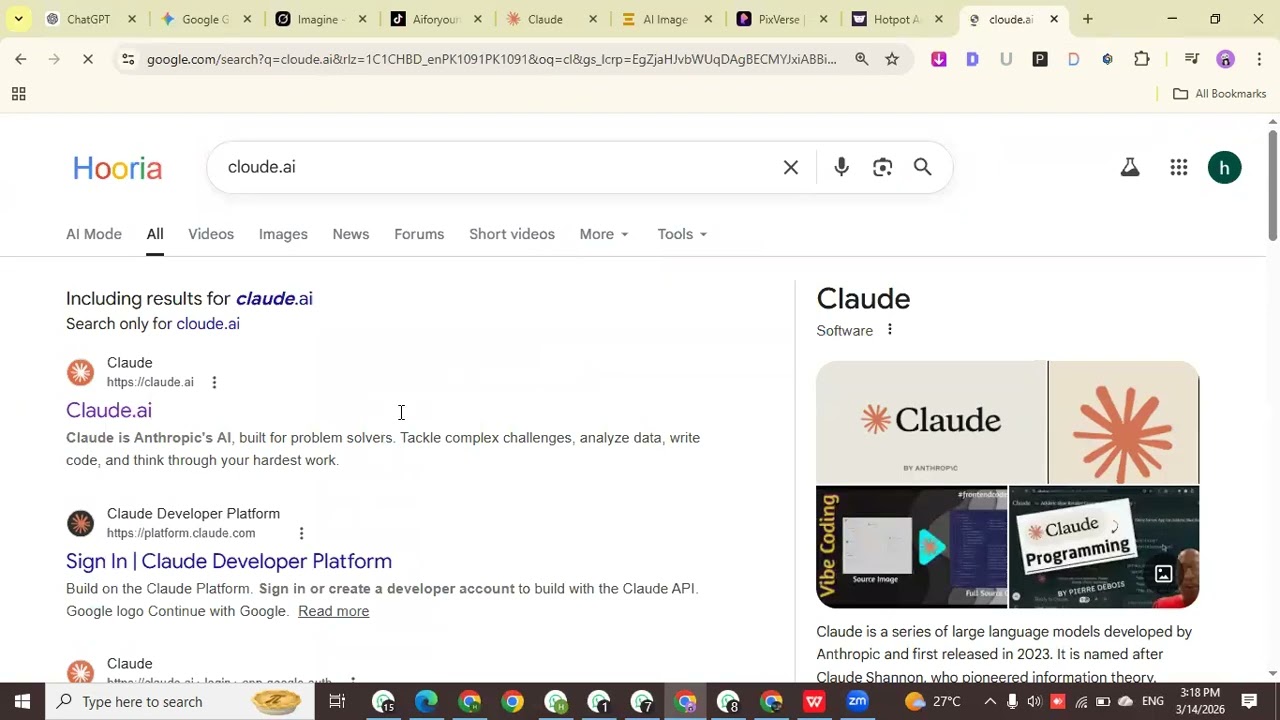Image resolution: width=1280 pixels, height=720 pixels.
Task: Click the browser back arrow
Action: (21, 59)
